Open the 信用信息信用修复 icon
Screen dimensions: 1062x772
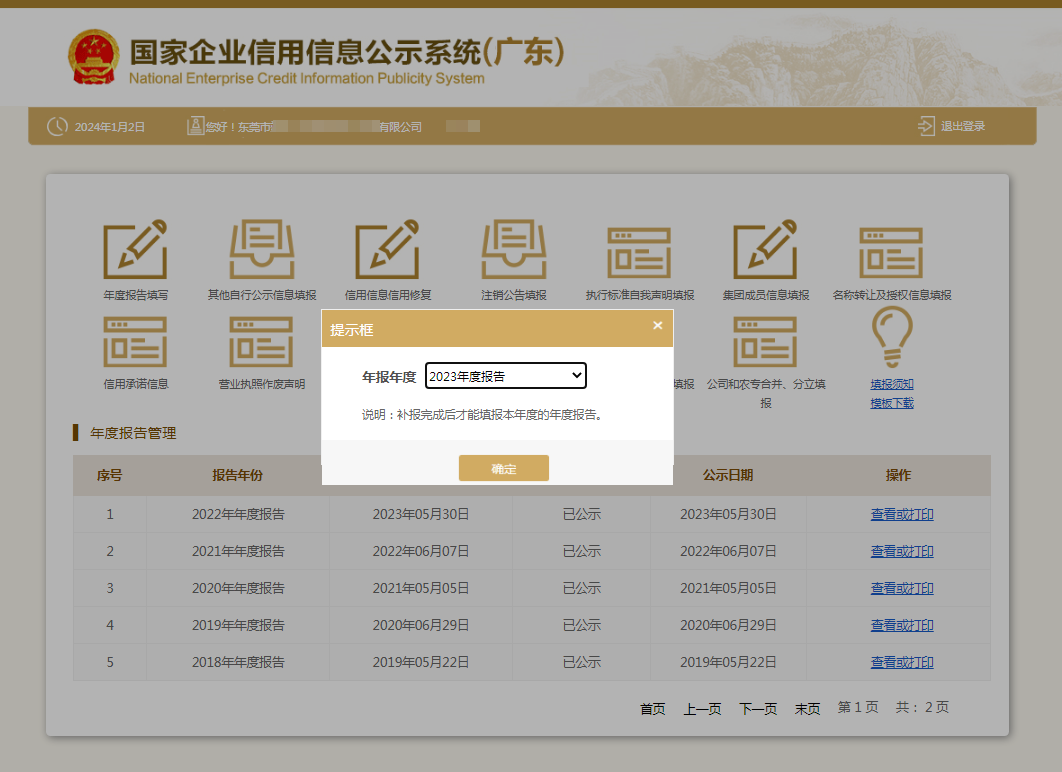click(387, 249)
